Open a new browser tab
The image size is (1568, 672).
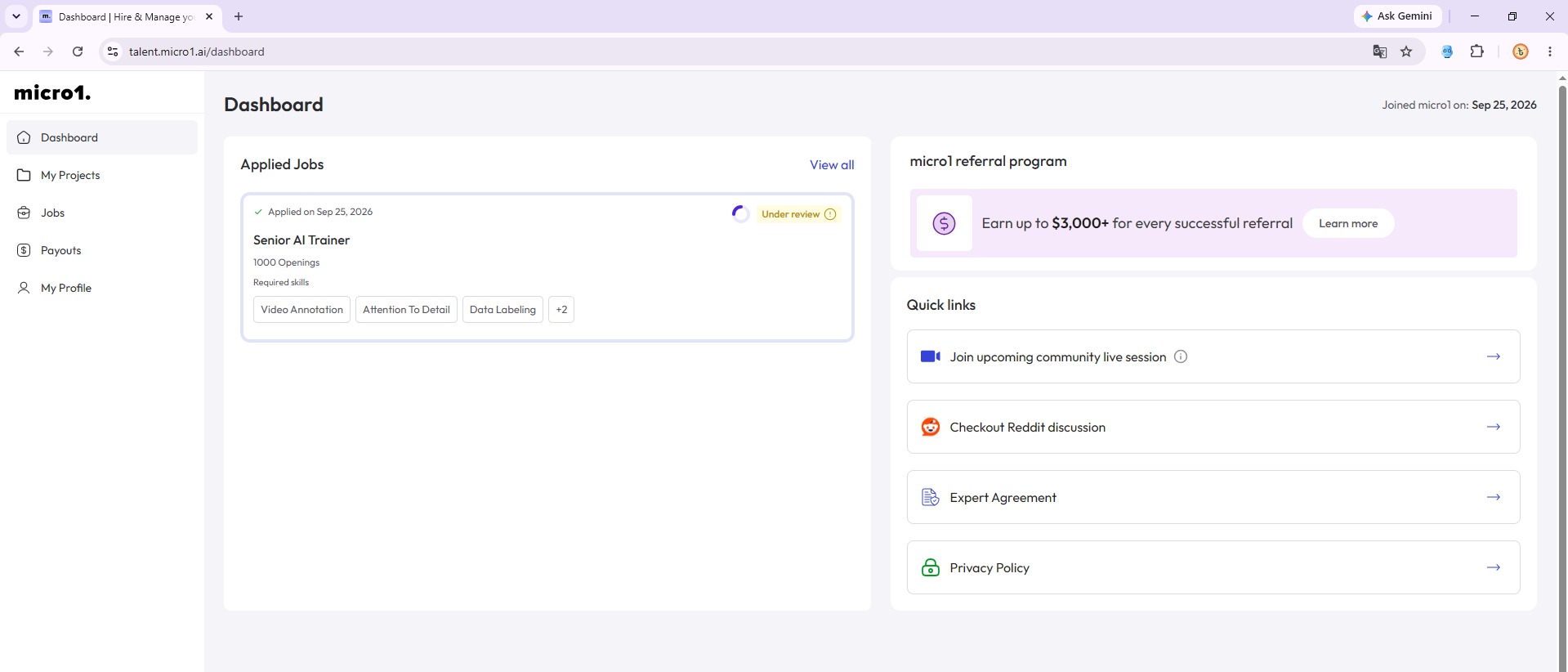pyautogui.click(x=239, y=16)
